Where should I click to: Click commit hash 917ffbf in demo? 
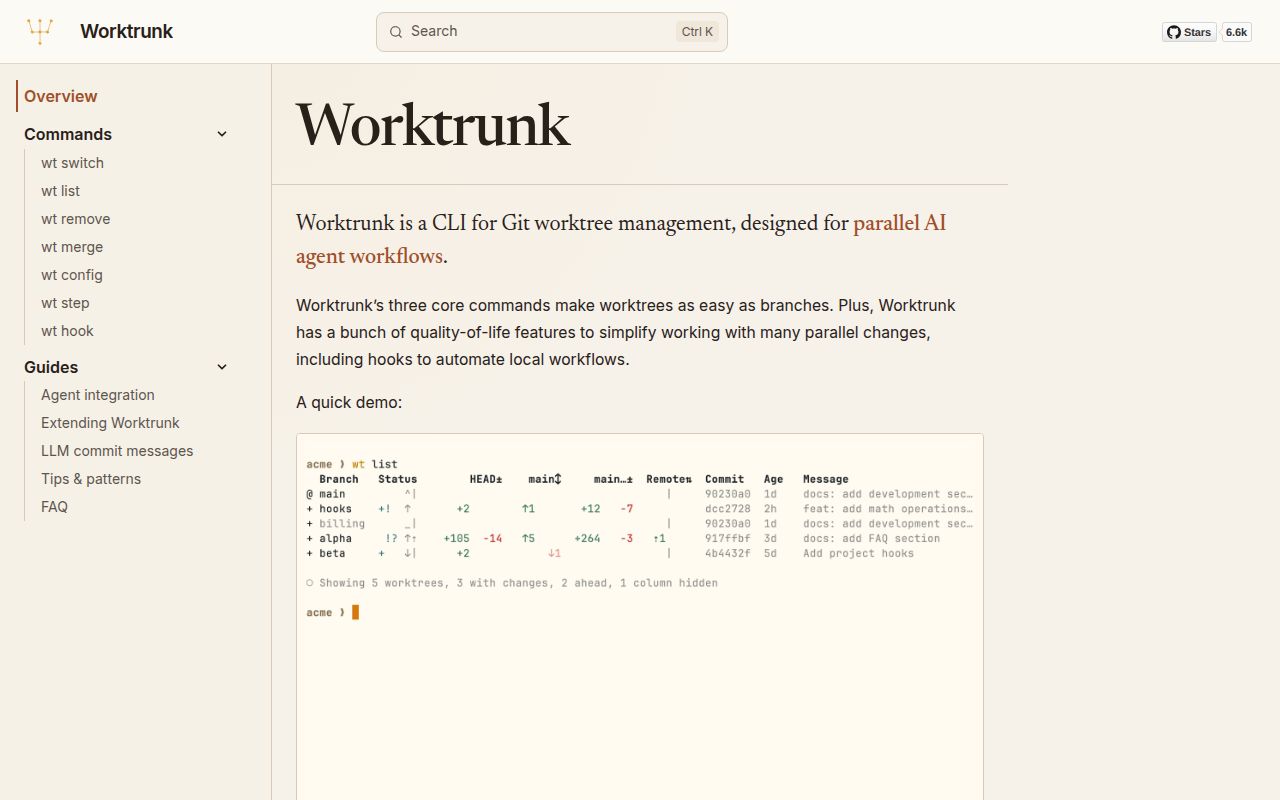point(727,539)
